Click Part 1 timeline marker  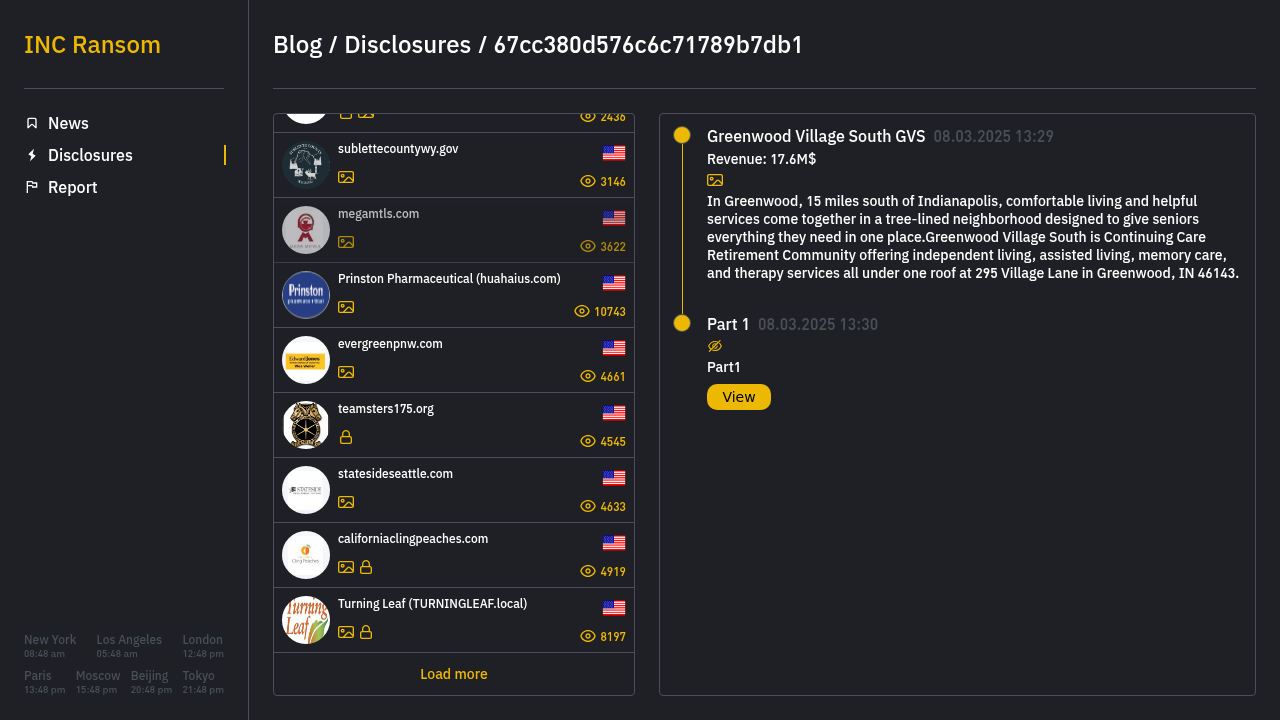click(x=682, y=323)
